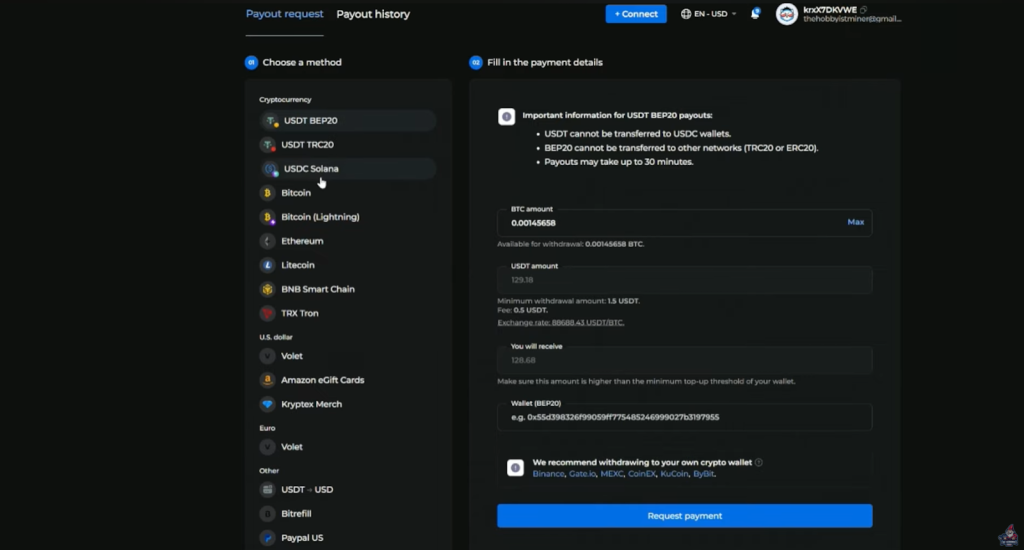The height and width of the screenshot is (550, 1024).
Task: Click the Litecoin coin icon
Action: click(267, 265)
